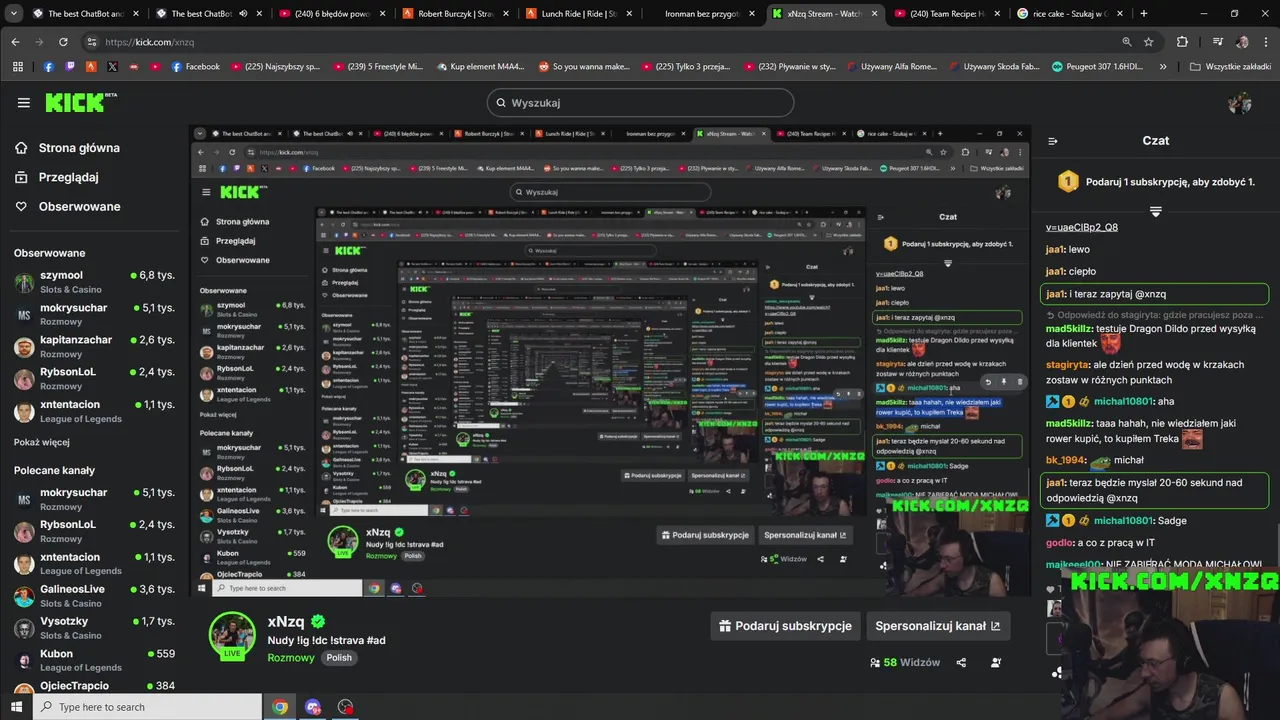Screen dimensions: 1280x720
Task: Open the Chrome profile avatar
Action: [x=1242, y=42]
